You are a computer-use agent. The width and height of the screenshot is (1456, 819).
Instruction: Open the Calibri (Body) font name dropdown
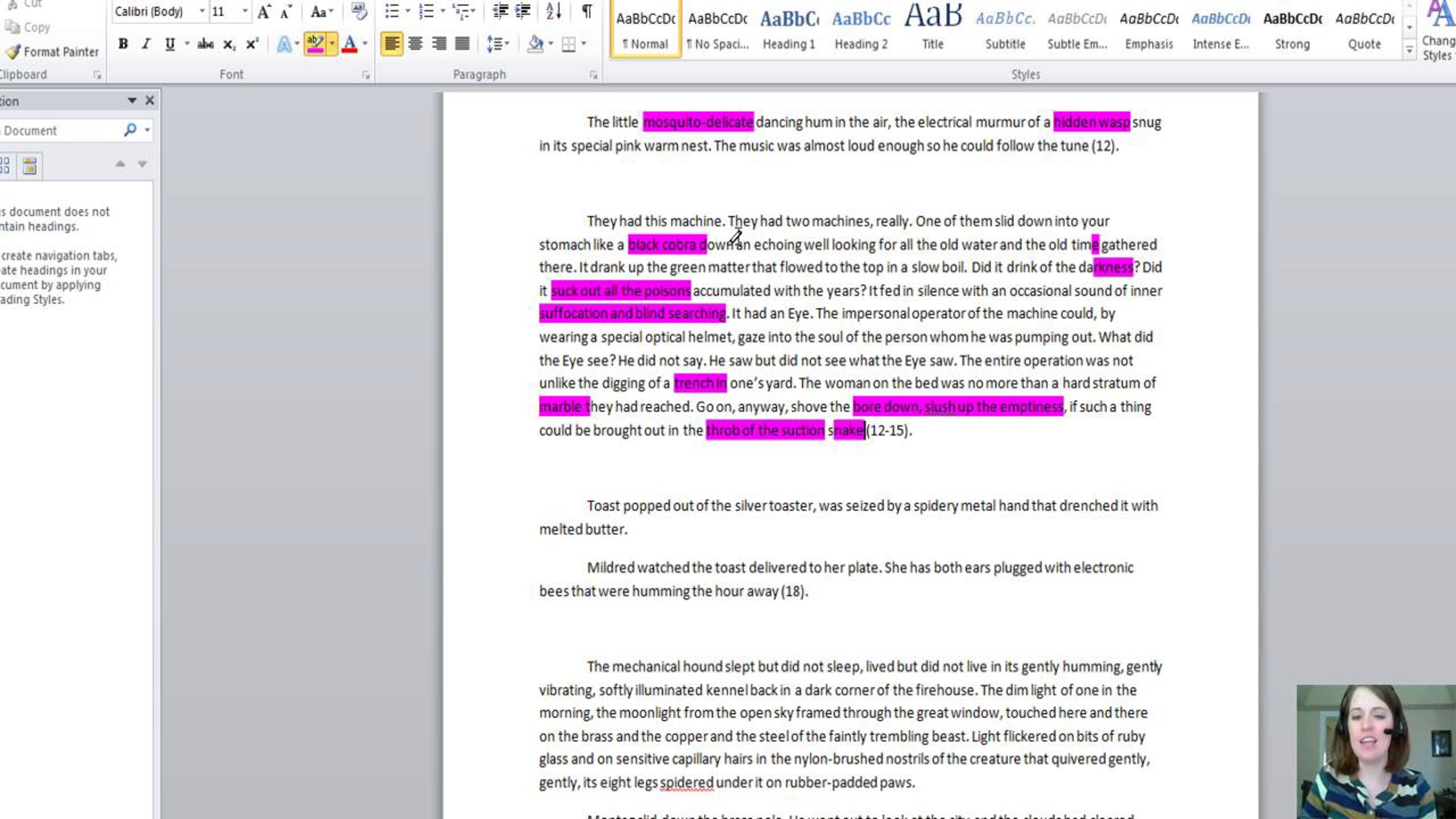(201, 11)
